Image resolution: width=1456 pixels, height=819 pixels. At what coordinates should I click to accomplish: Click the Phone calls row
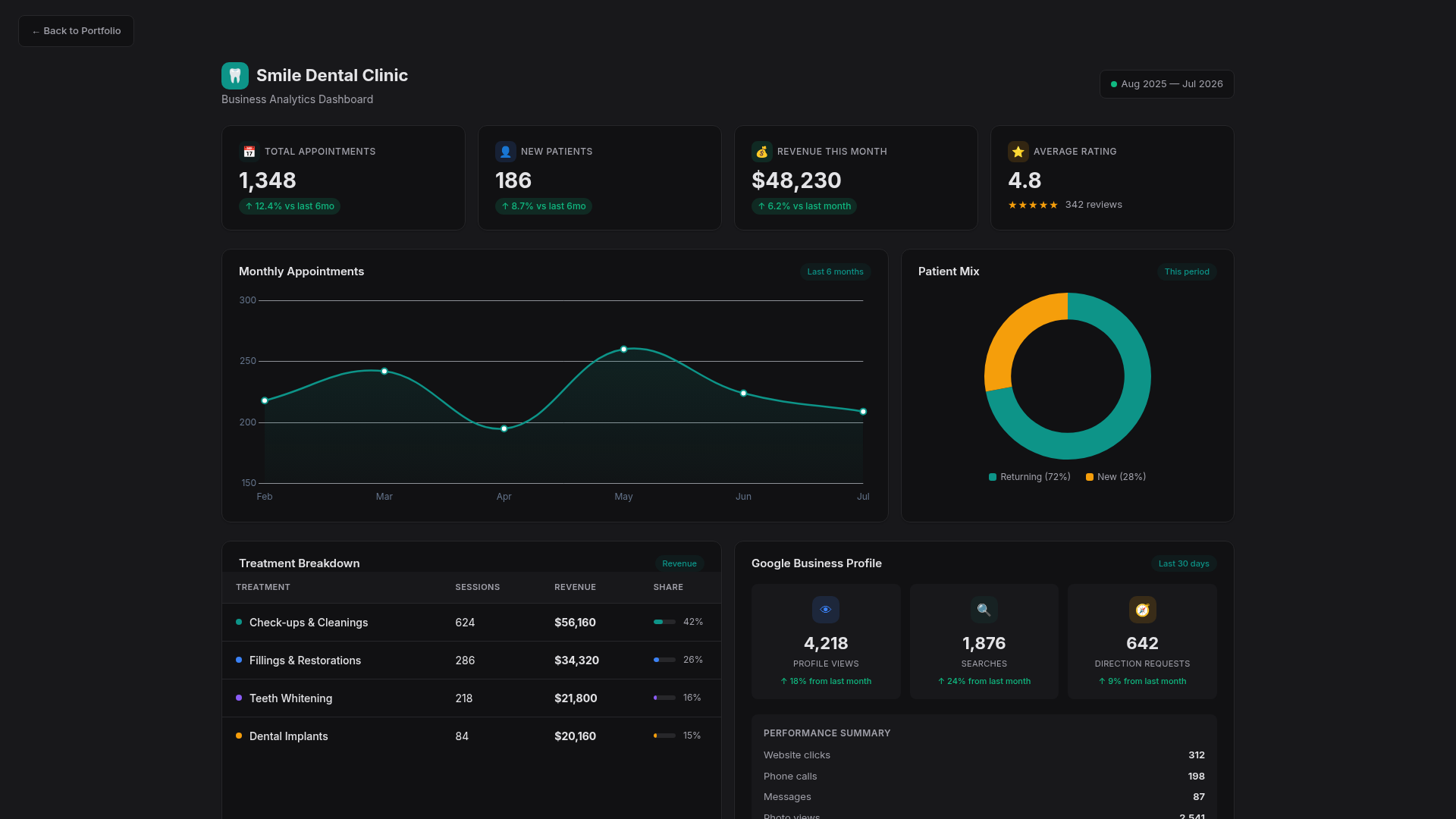point(984,777)
